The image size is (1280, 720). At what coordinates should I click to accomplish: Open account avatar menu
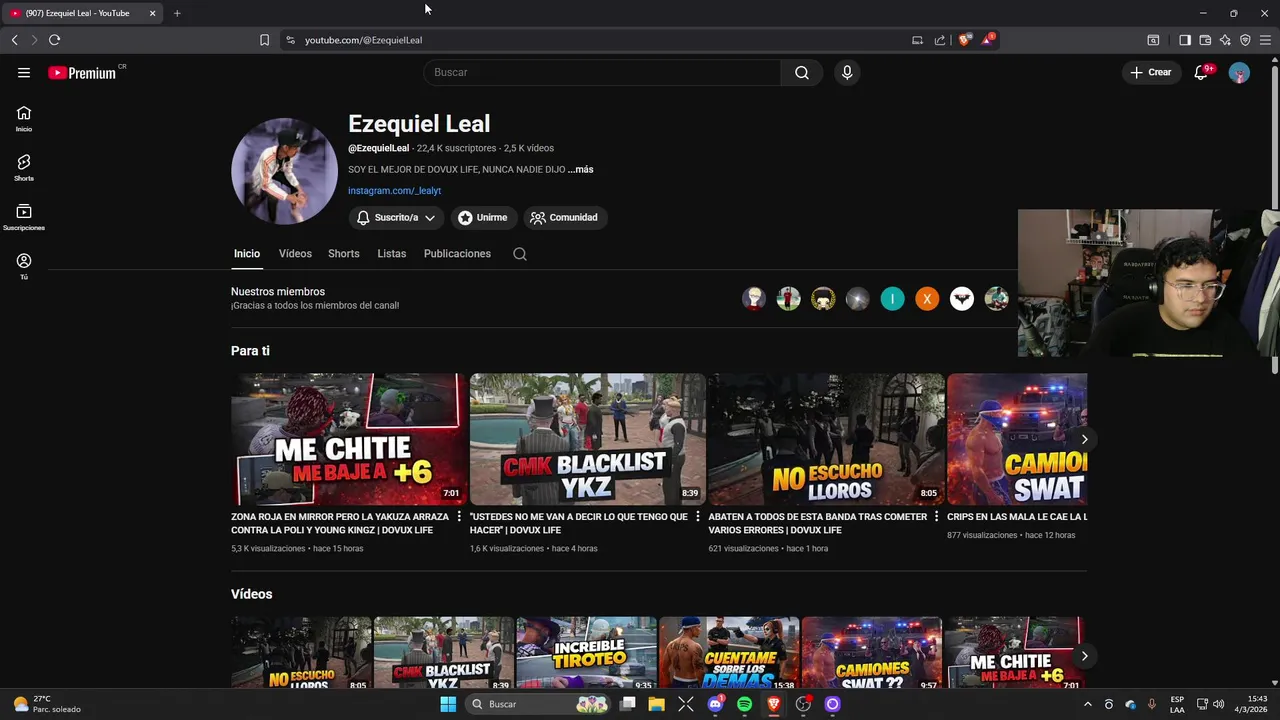(x=1239, y=72)
